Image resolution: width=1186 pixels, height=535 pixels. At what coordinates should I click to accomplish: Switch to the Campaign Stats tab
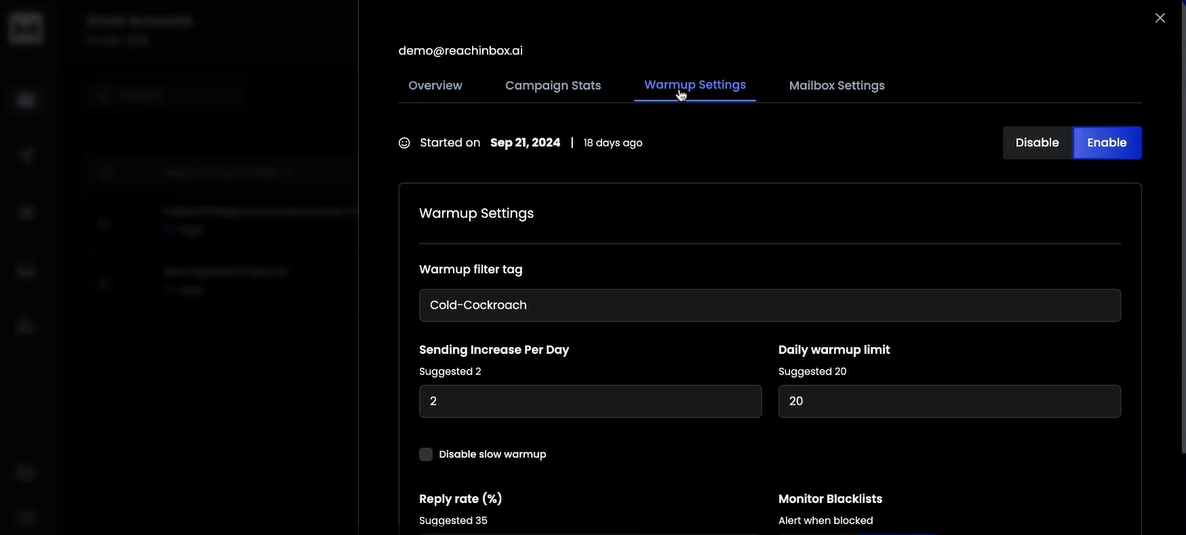click(x=553, y=86)
